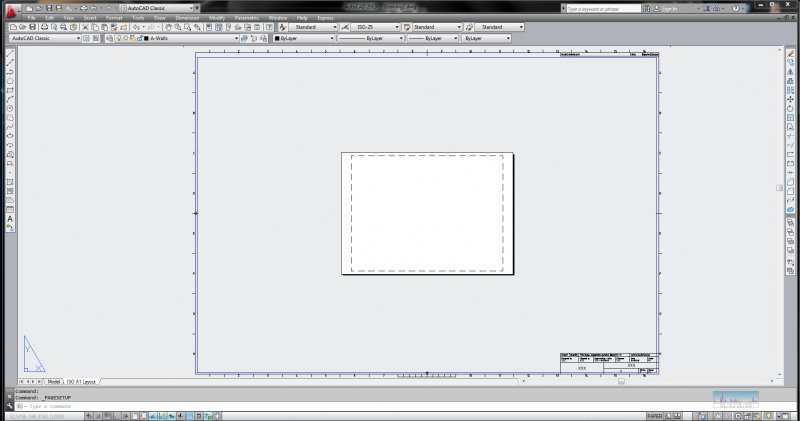Click the Plot icon in Standard toolbar
This screenshot has width=800, height=421.
[44, 27]
